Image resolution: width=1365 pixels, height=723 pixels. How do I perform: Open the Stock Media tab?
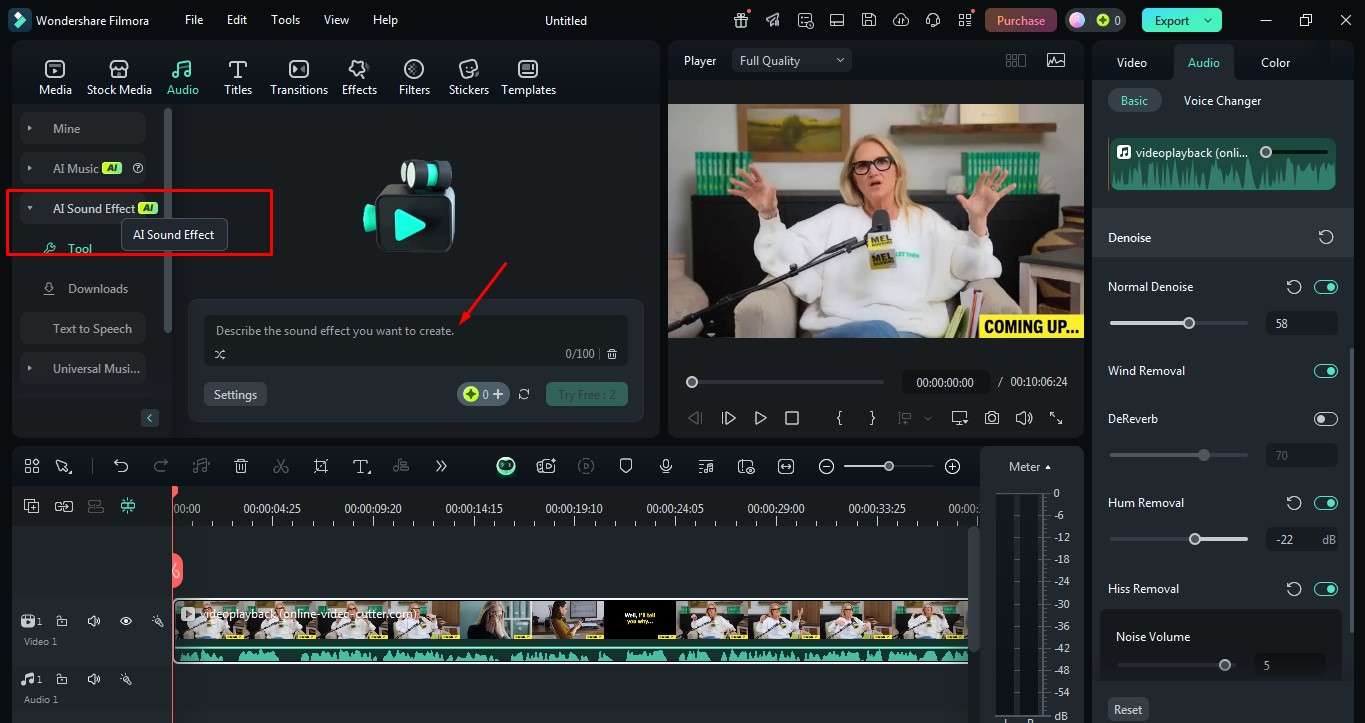click(119, 77)
